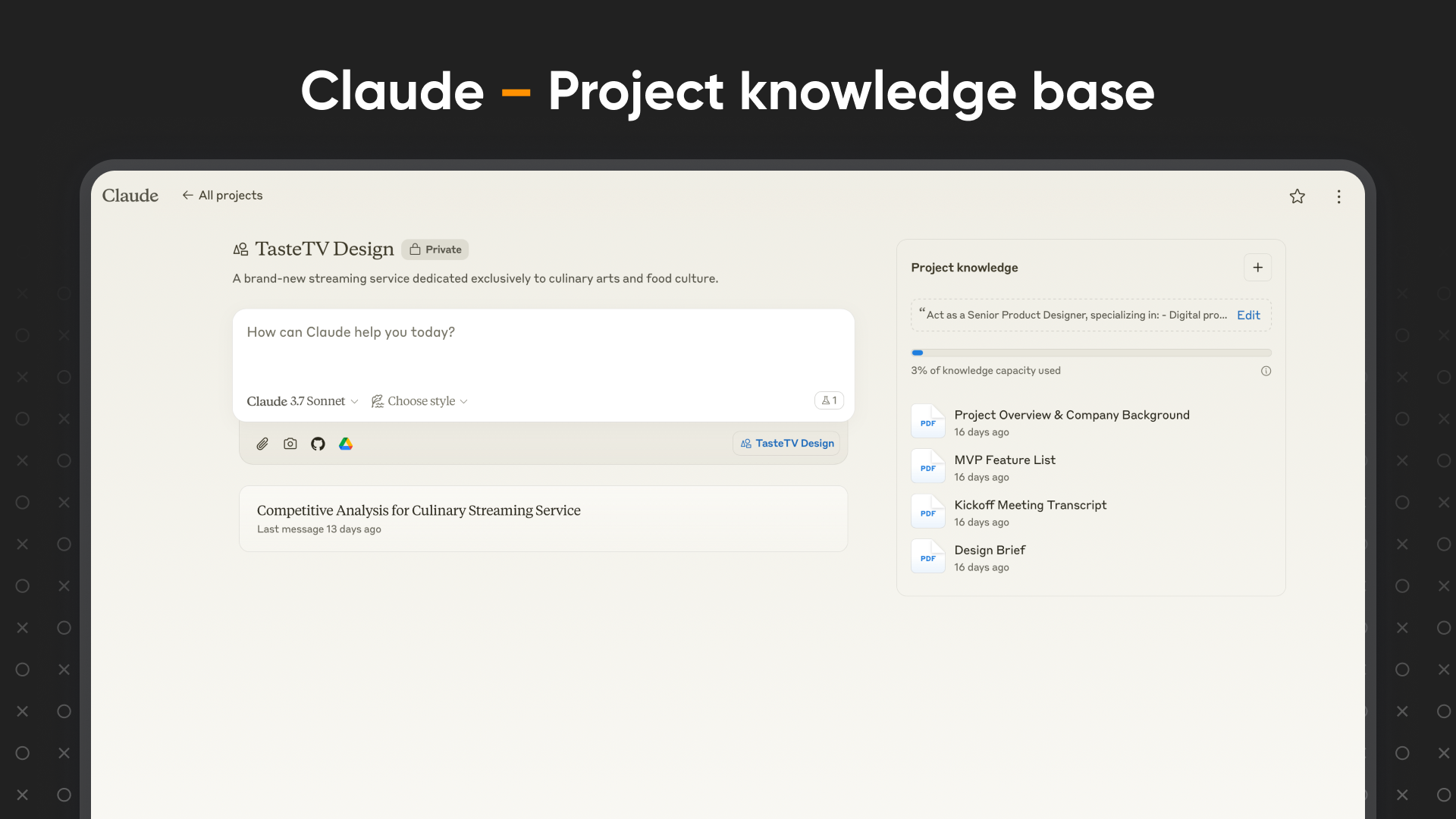Image resolution: width=1456 pixels, height=819 pixels.
Task: Click the Project knowledge heading
Action: coord(965,268)
